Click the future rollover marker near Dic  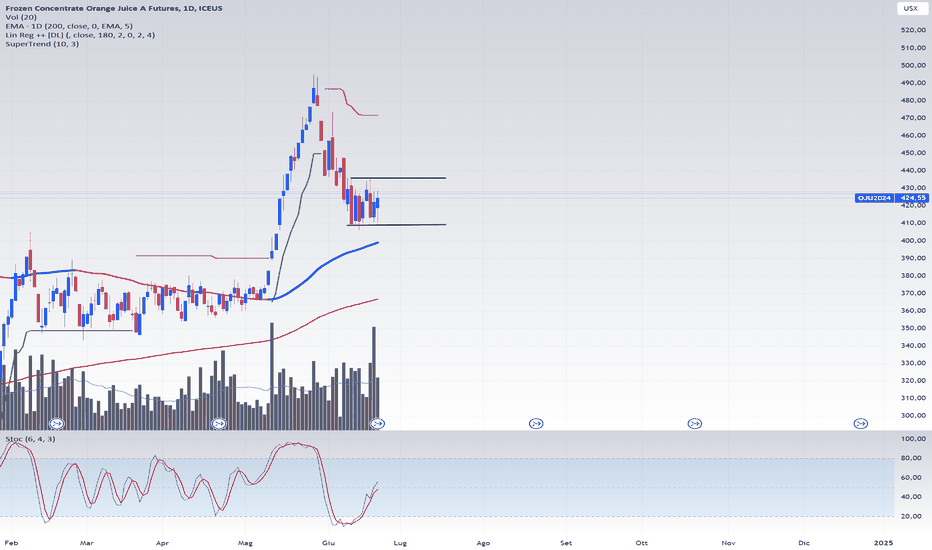(861, 423)
